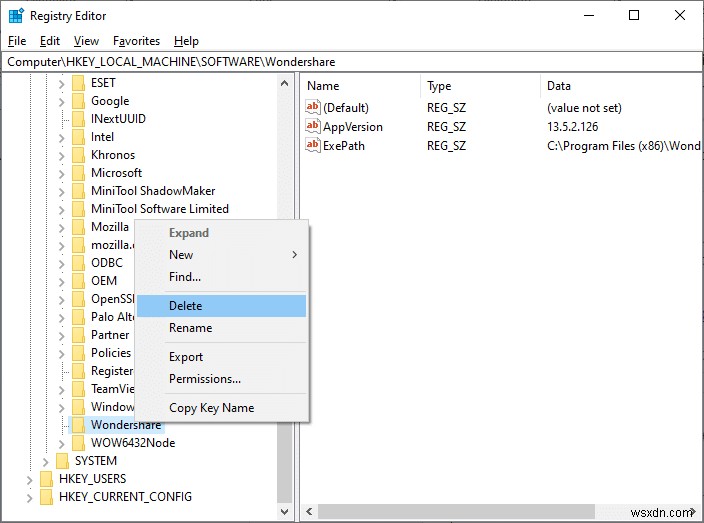Select the (Default) value name
Viewport: 704px width, 523px height.
(x=346, y=108)
